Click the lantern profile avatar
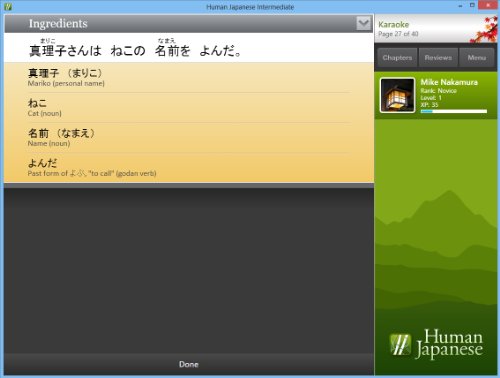The image size is (500, 378). click(398, 95)
